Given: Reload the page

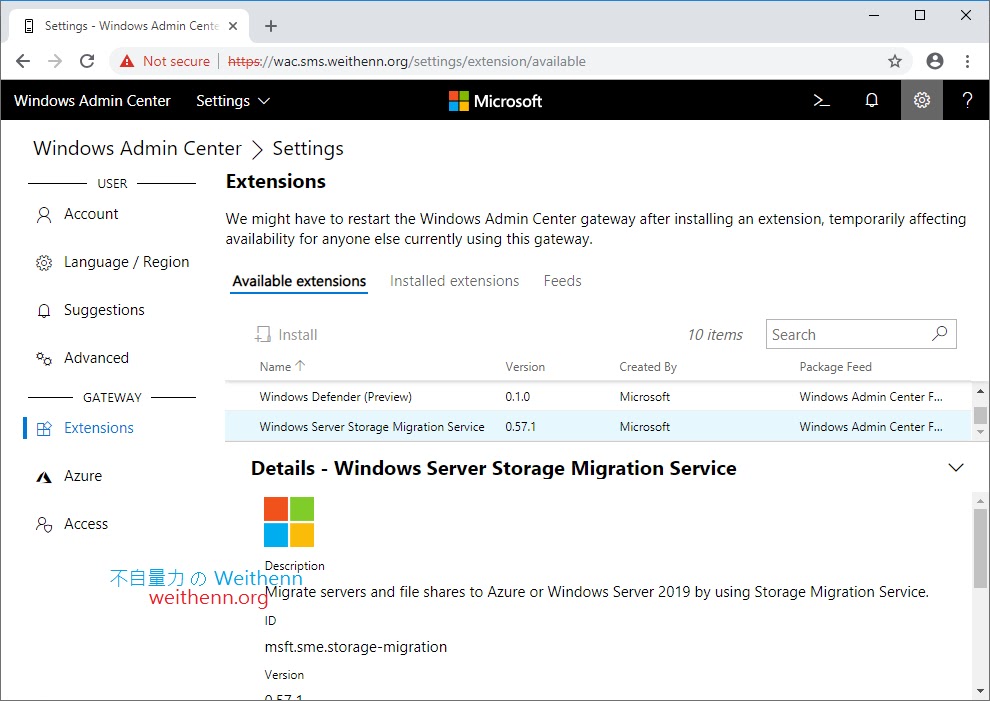Looking at the screenshot, I should 87,61.
